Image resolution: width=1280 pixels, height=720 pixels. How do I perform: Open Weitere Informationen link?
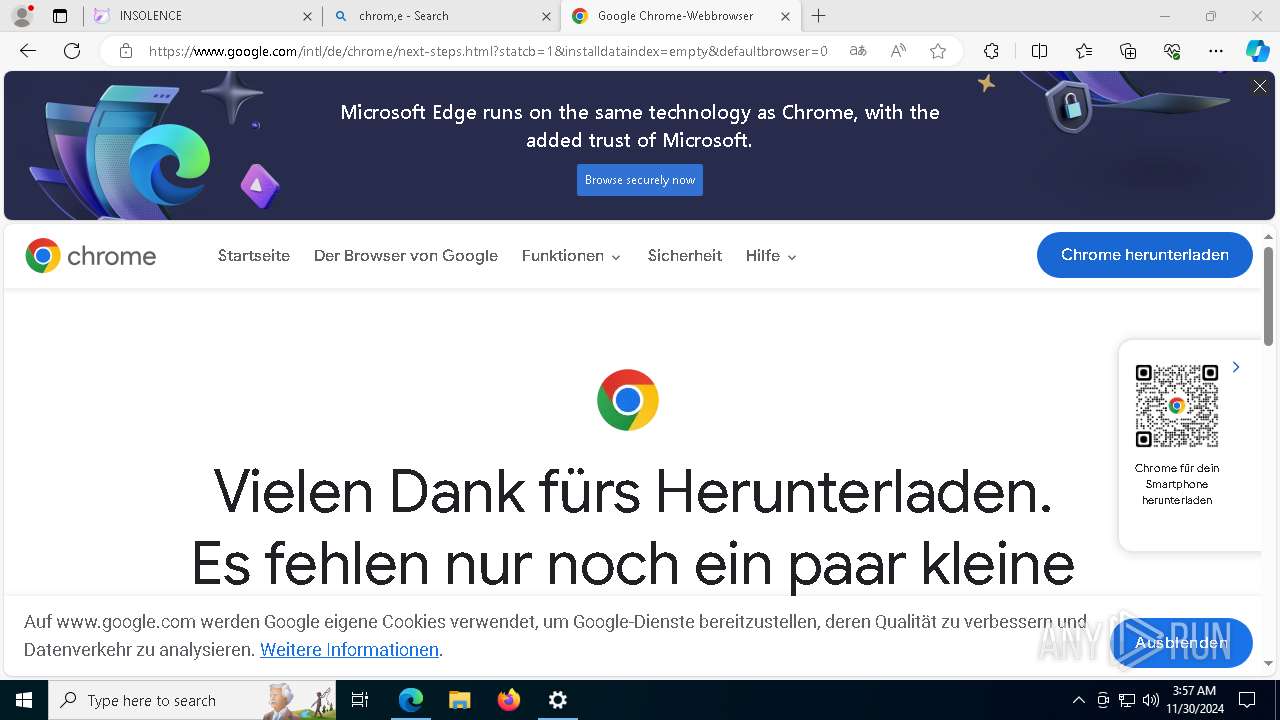pos(349,650)
